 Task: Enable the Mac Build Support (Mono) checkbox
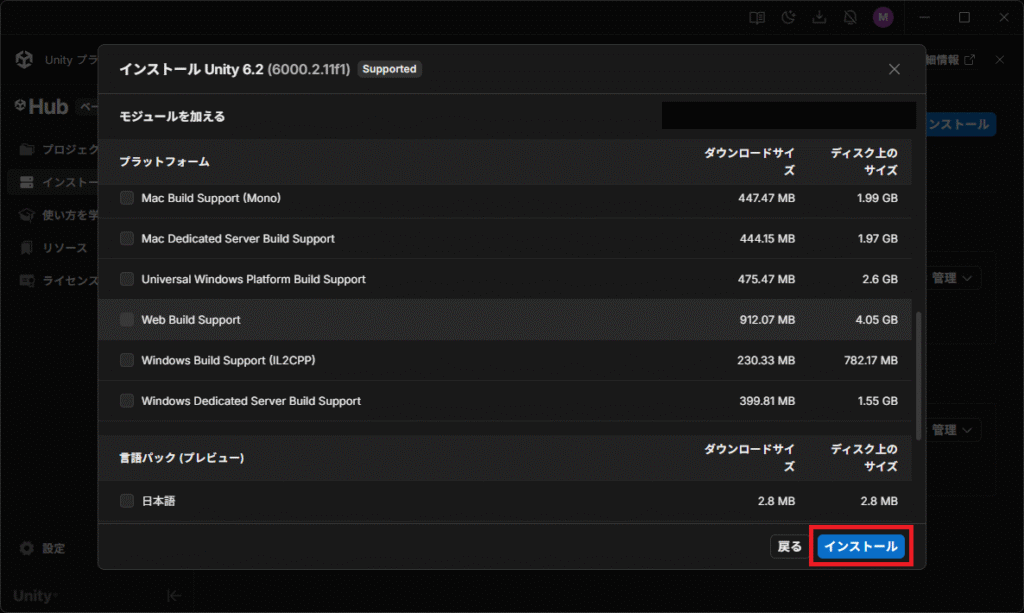pyautogui.click(x=127, y=198)
